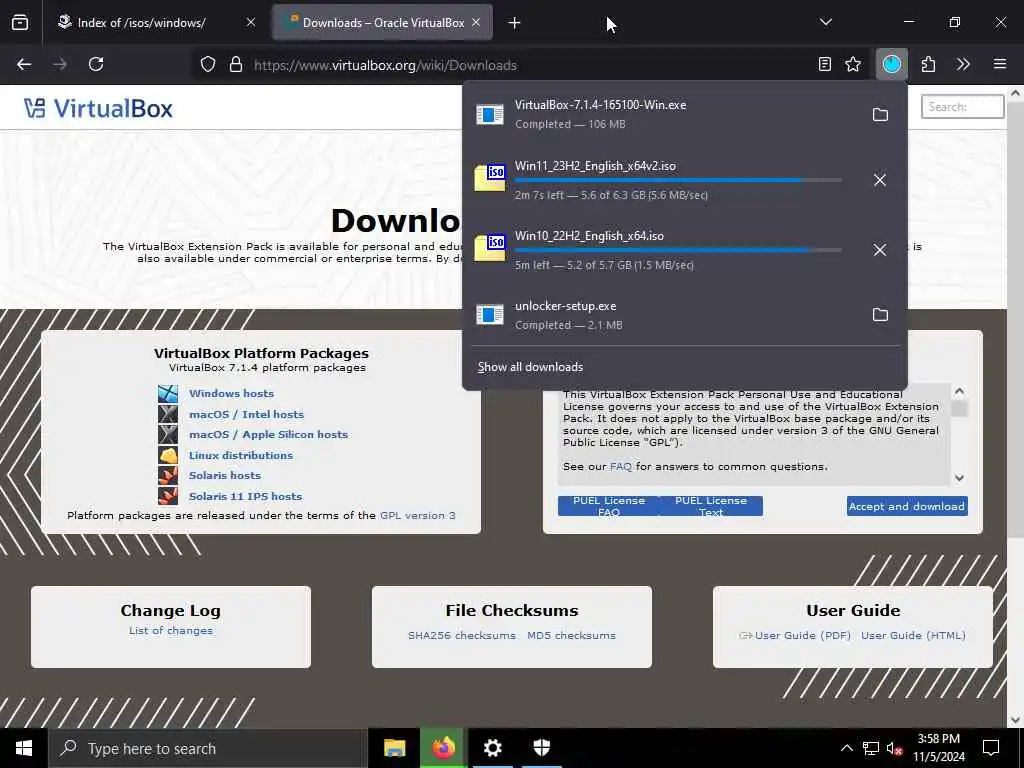Click the PUEL License FAQ button
Viewport: 1024px width, 768px height.
click(609, 506)
